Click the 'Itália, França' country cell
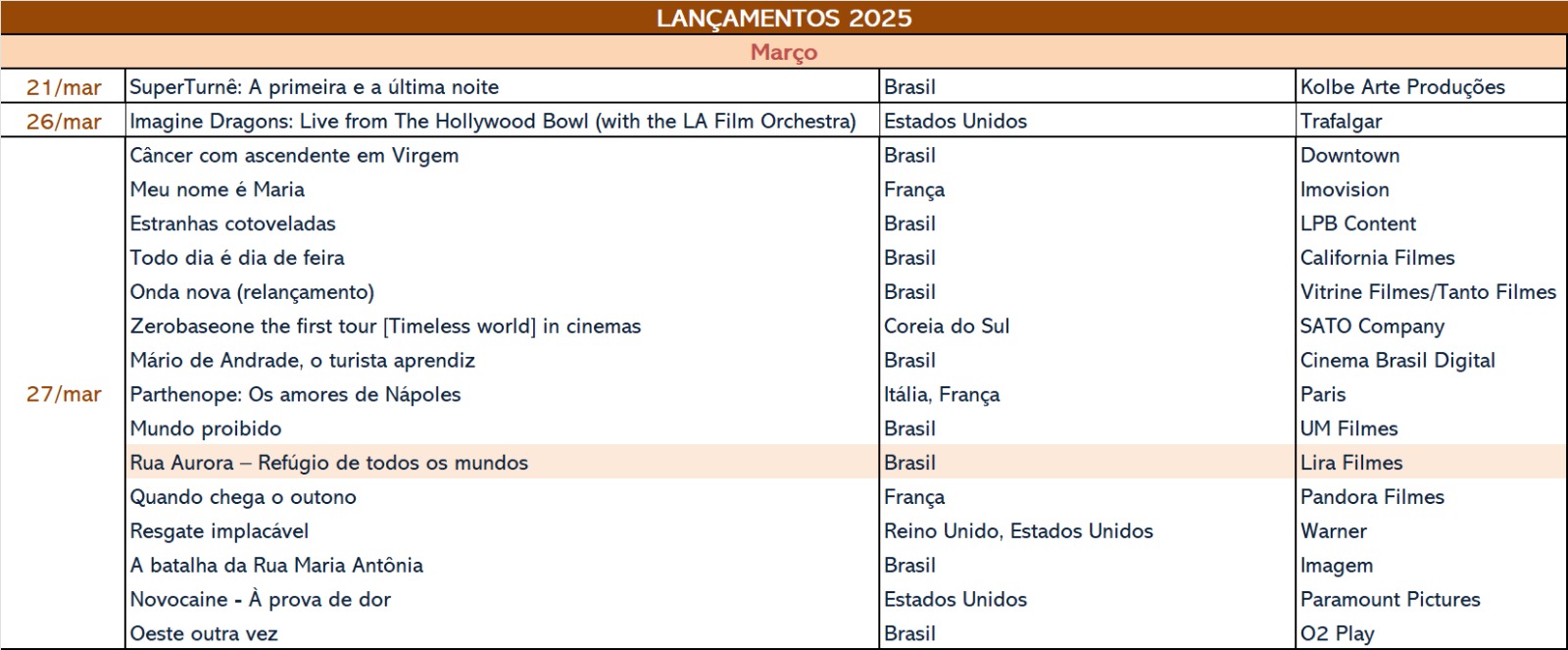Image resolution: width=1568 pixels, height=650 pixels. (x=942, y=395)
